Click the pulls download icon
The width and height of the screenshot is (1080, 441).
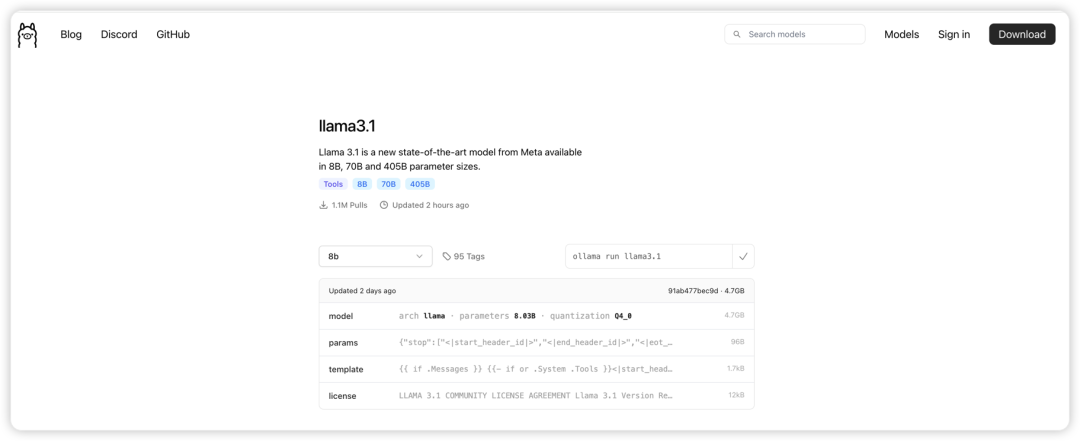point(324,205)
